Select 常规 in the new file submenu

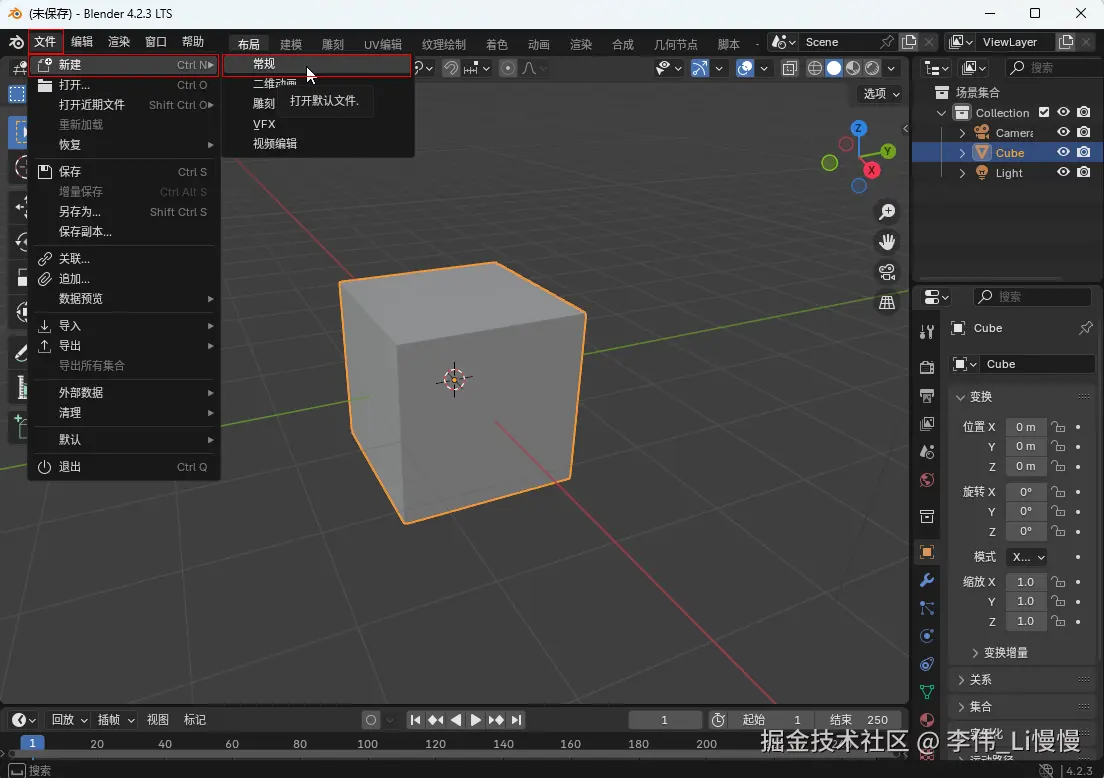(264, 64)
